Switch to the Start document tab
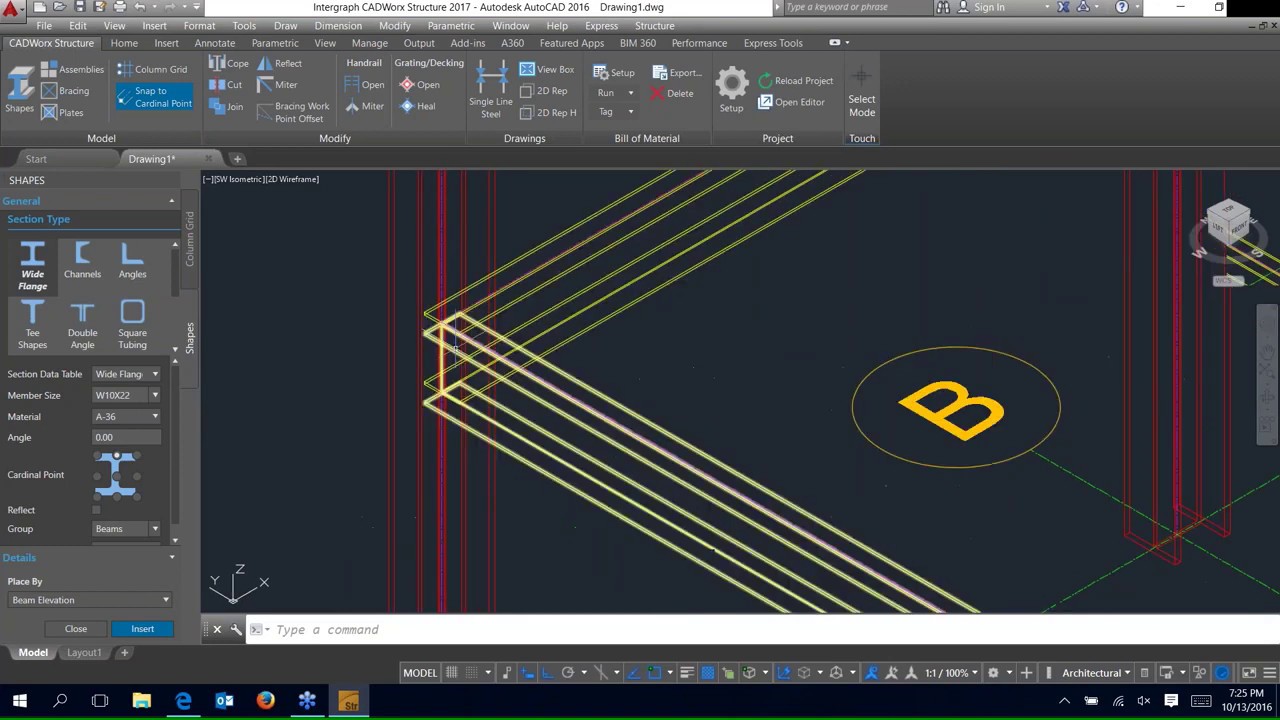The width and height of the screenshot is (1280, 720). pyautogui.click(x=36, y=159)
